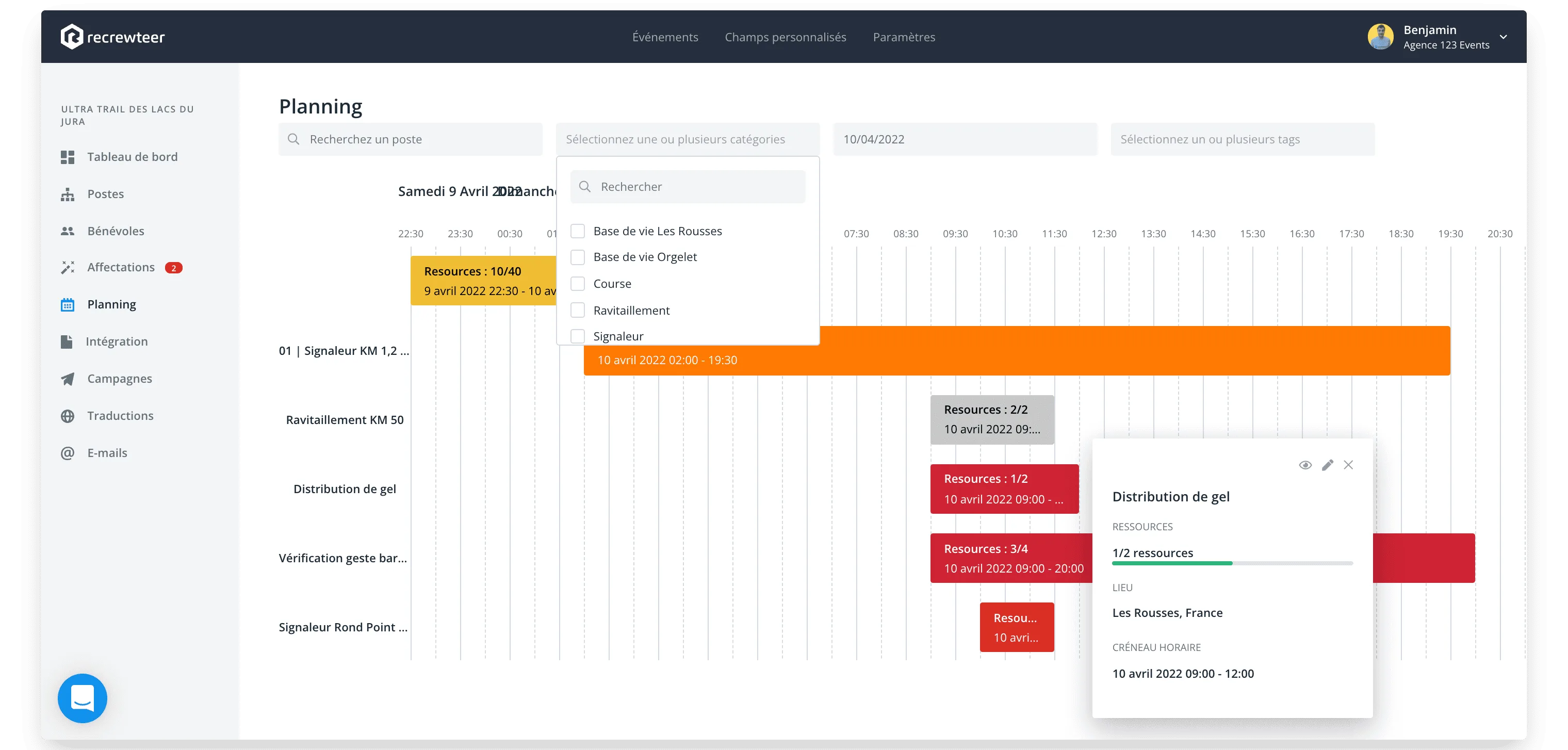Viewport: 1568px width, 750px height.
Task: Select the red Resources 3/4 block
Action: 1011,558
